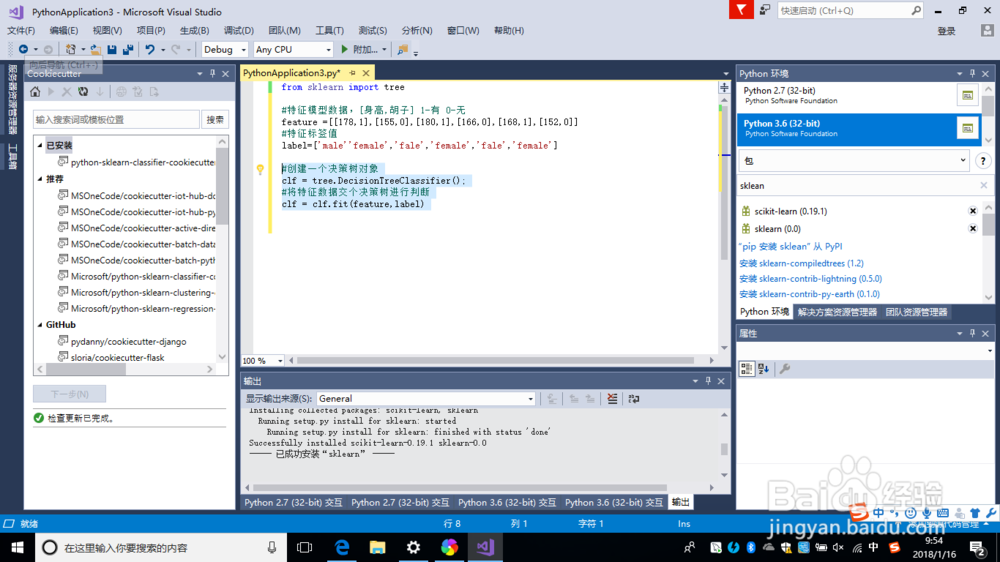Viewport: 1000px width, 562px height.
Task: Pin the Properties panel
Action: 972,333
